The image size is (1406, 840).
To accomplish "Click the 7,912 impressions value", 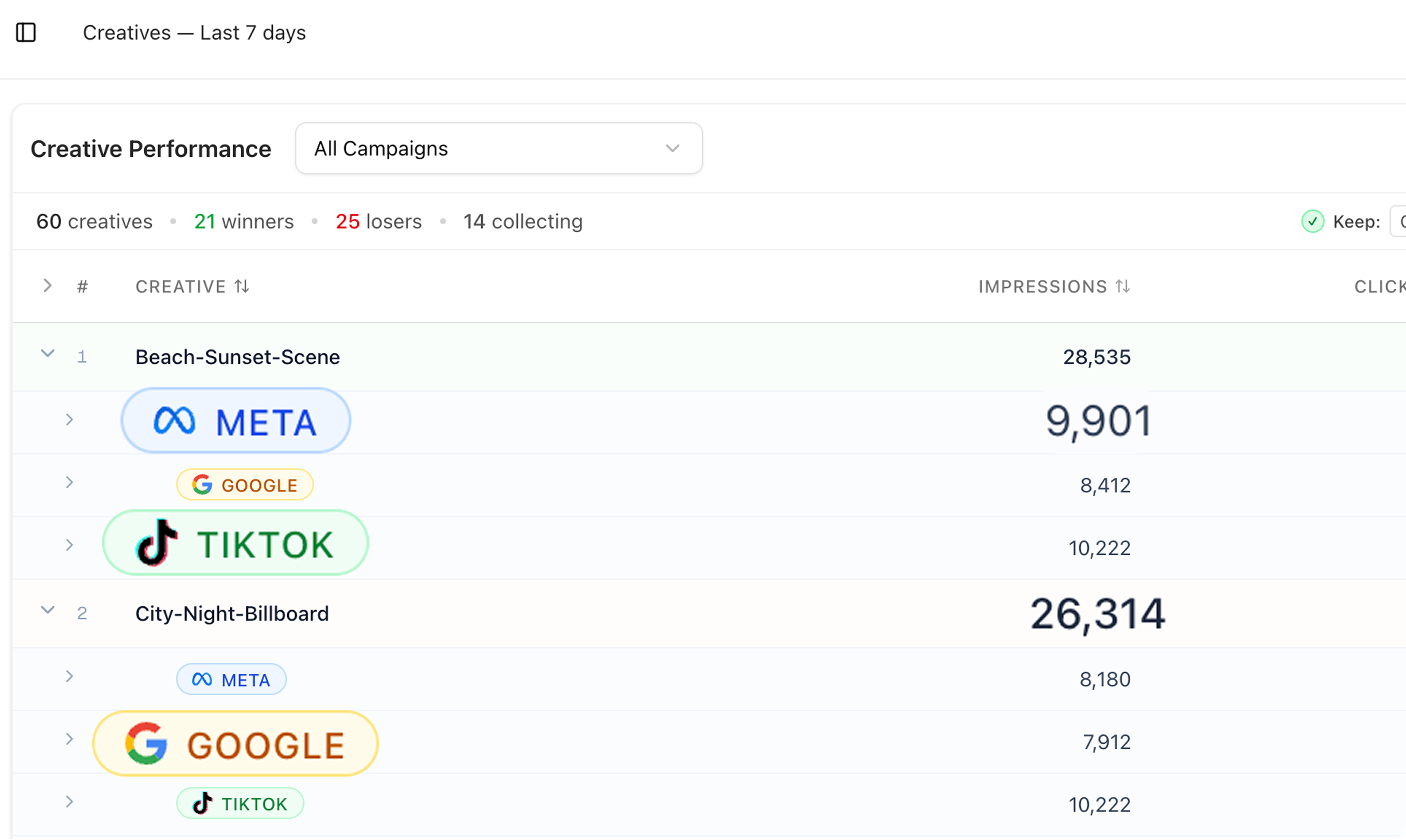I will coord(1107,742).
